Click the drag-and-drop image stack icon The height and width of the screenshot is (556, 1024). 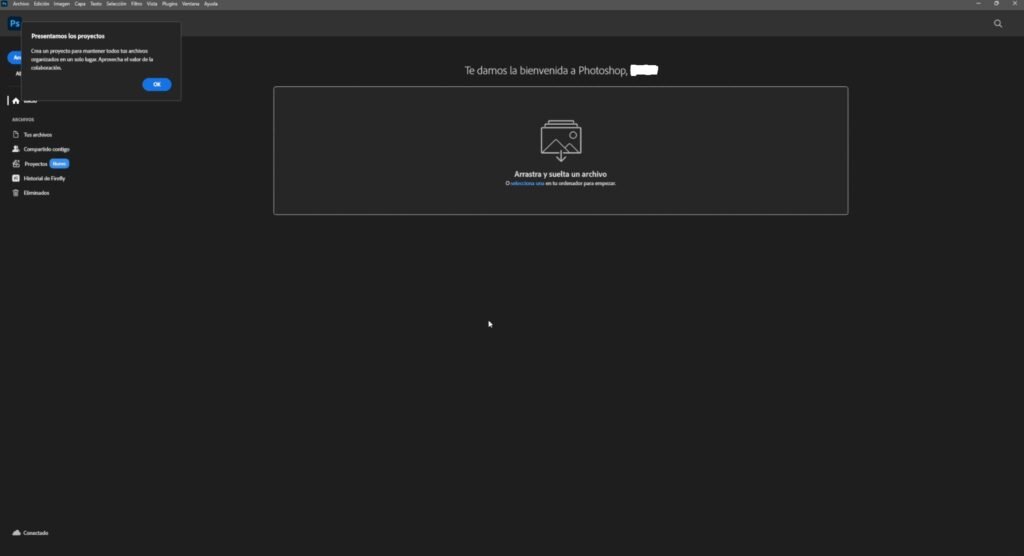coord(561,140)
